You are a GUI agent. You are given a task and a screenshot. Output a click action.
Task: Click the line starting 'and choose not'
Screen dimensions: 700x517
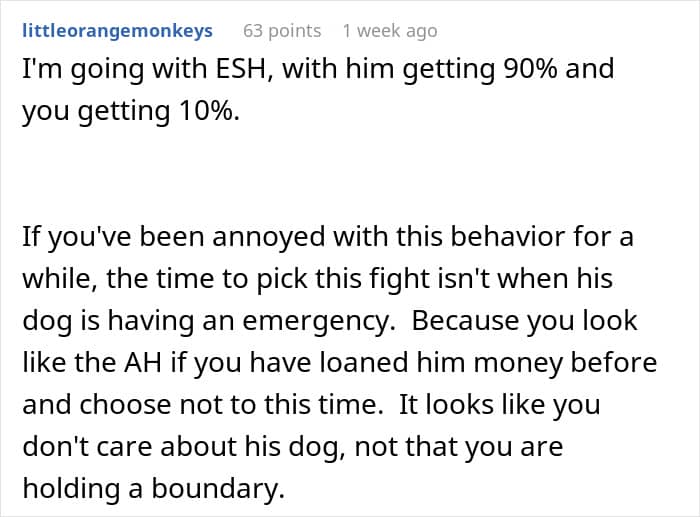click(311, 405)
